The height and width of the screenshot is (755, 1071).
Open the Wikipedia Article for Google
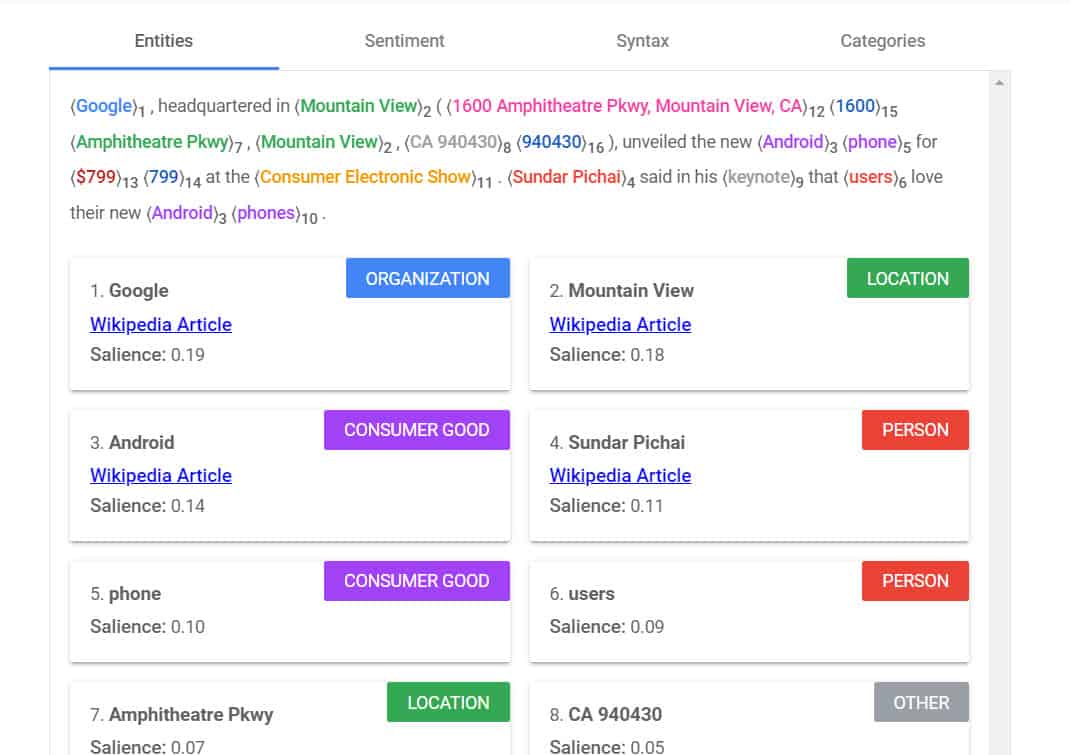[x=160, y=325]
